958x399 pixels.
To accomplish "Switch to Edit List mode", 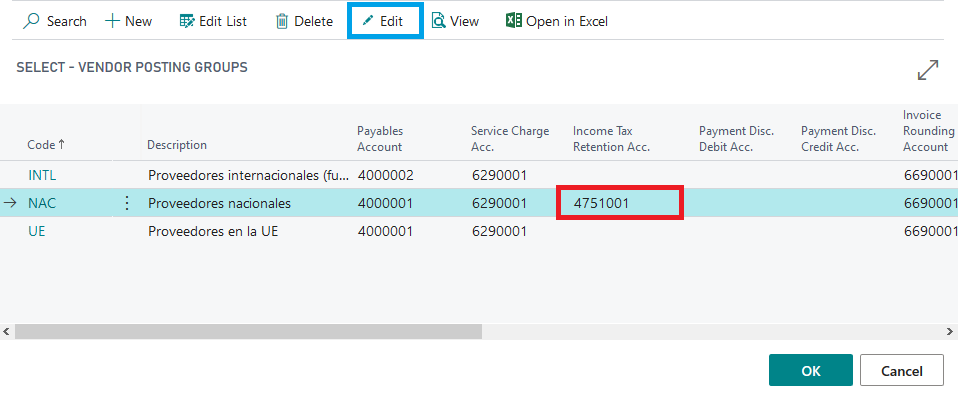I will coord(223,21).
